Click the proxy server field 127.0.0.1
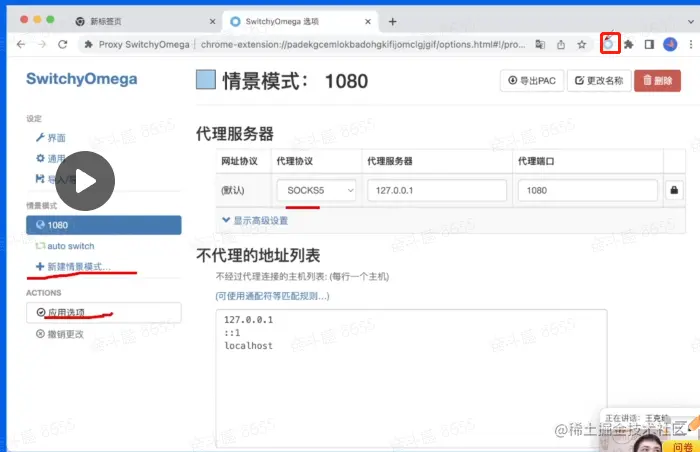The width and height of the screenshot is (700, 452). point(437,190)
